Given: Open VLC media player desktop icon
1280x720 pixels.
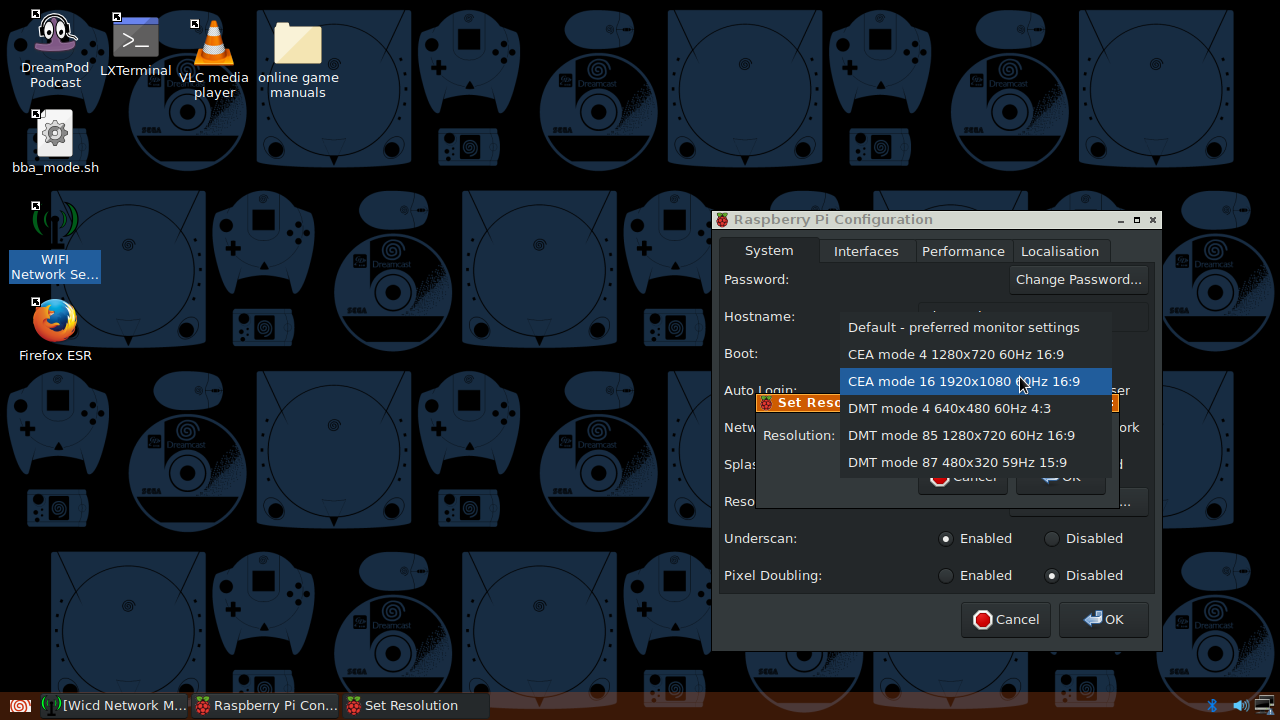Looking at the screenshot, I should pyautogui.click(x=214, y=58).
